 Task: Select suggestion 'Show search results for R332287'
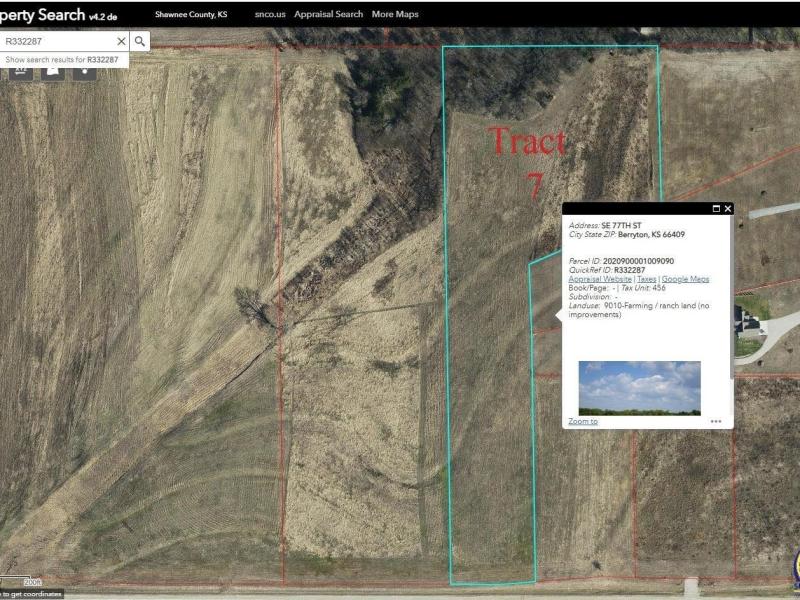(62, 60)
